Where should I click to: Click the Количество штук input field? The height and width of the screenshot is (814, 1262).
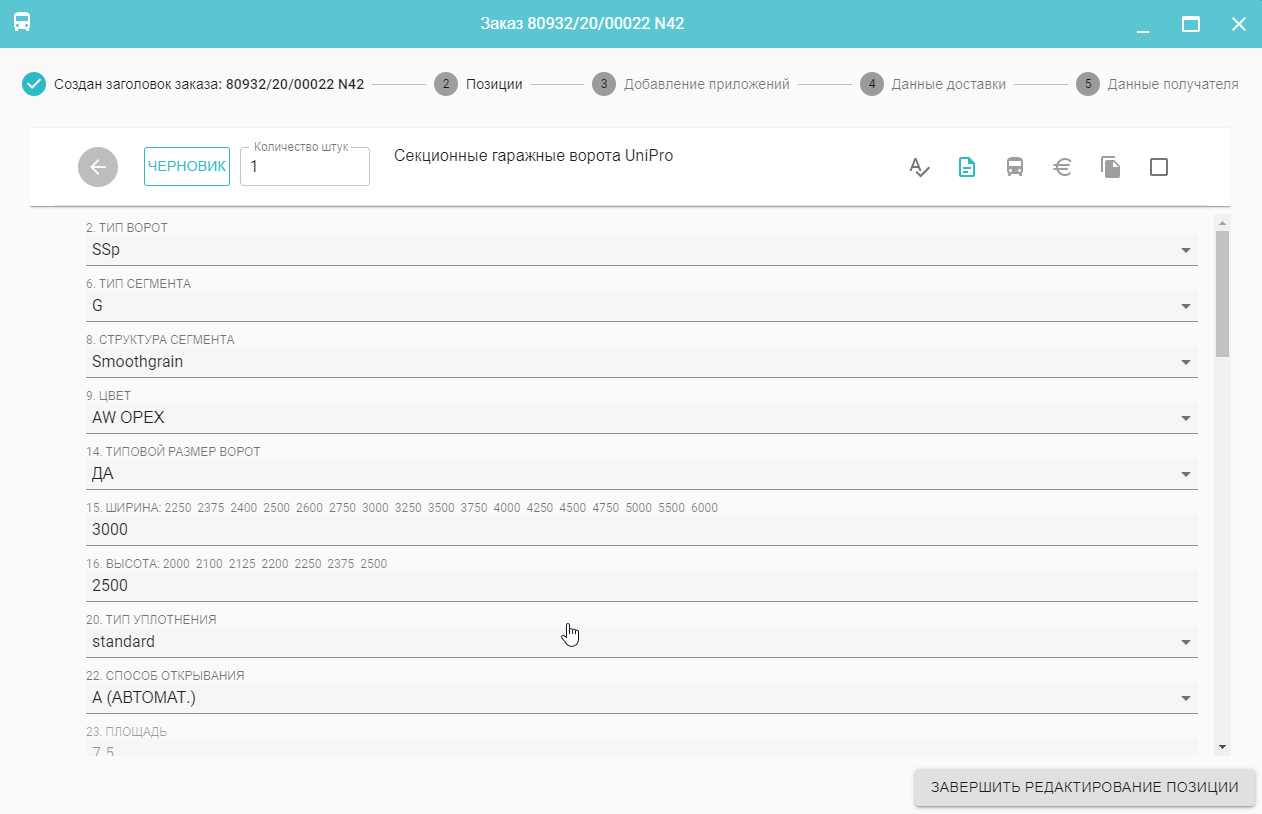[x=305, y=167]
